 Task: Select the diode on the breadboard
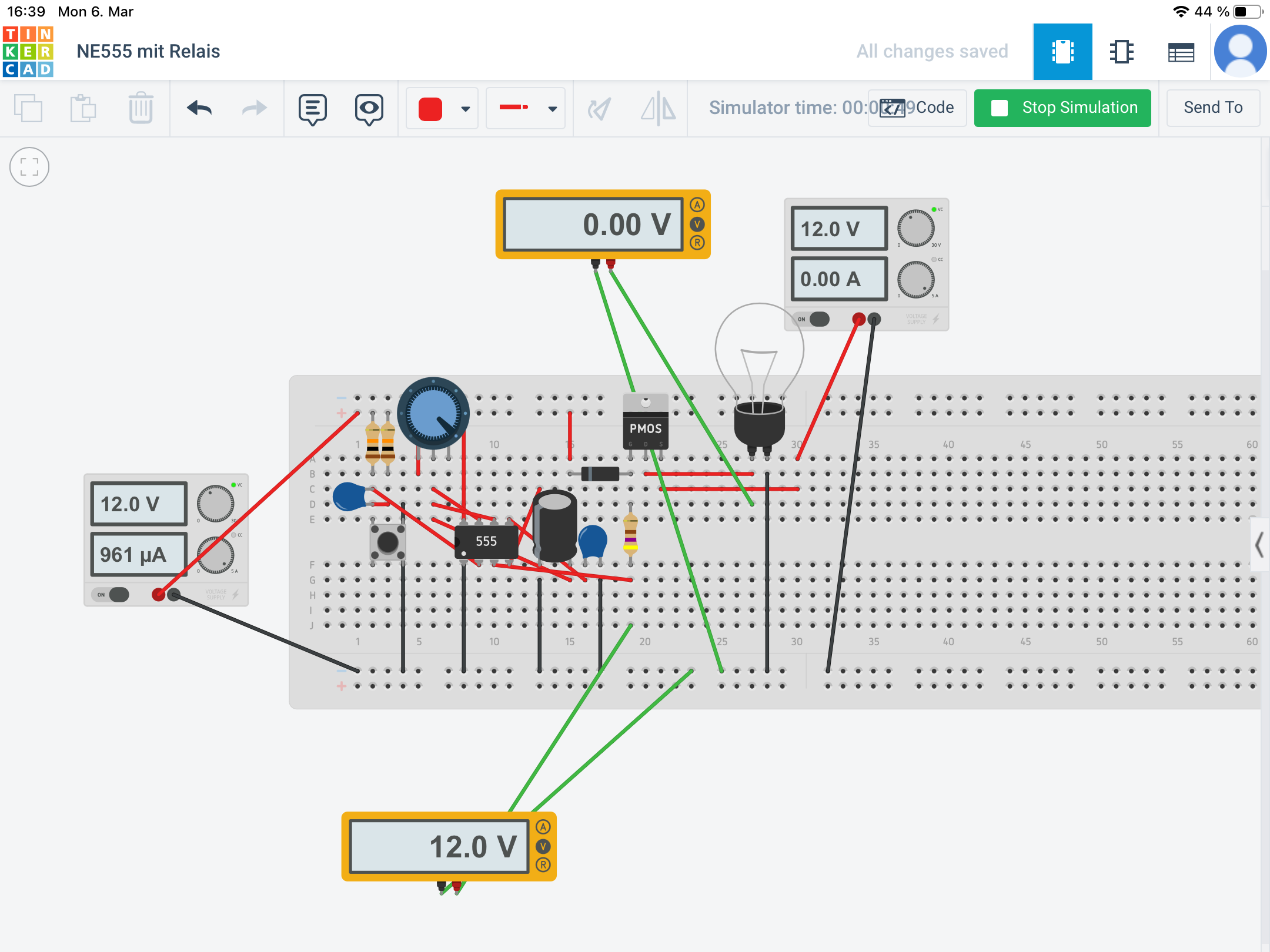pos(600,474)
